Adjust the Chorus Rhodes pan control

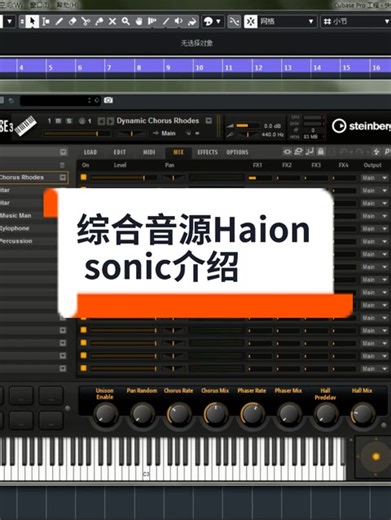(x=173, y=178)
